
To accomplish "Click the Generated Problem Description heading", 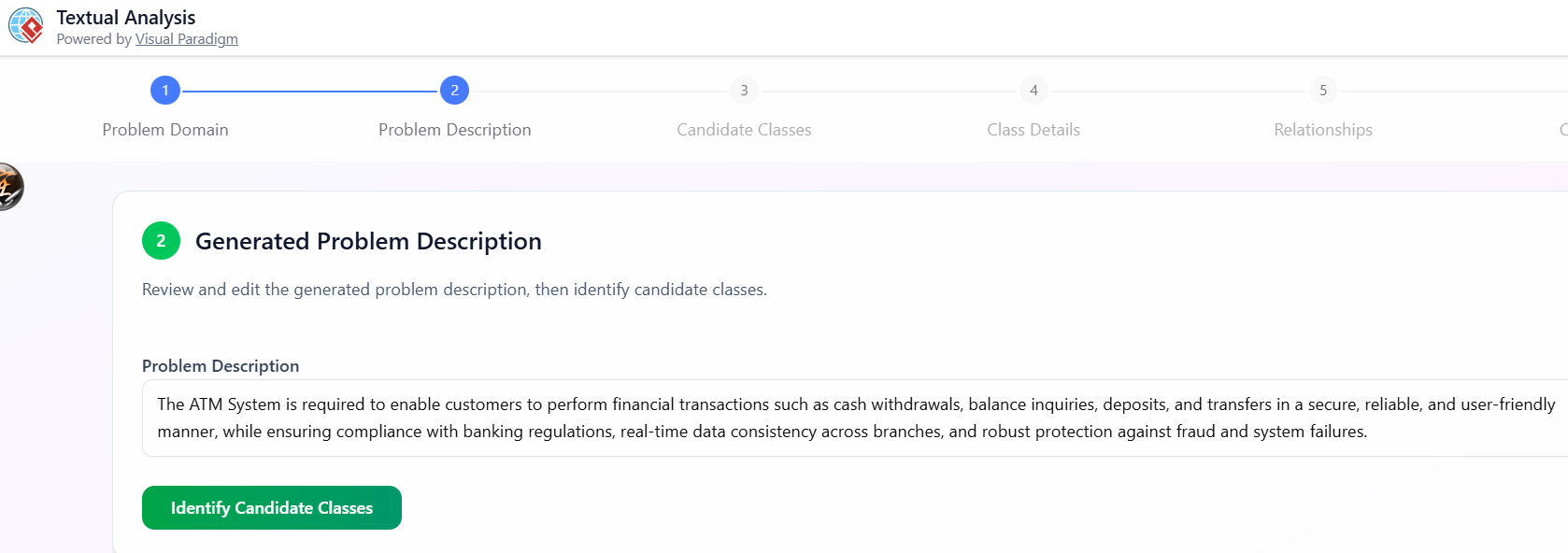I will [x=368, y=241].
